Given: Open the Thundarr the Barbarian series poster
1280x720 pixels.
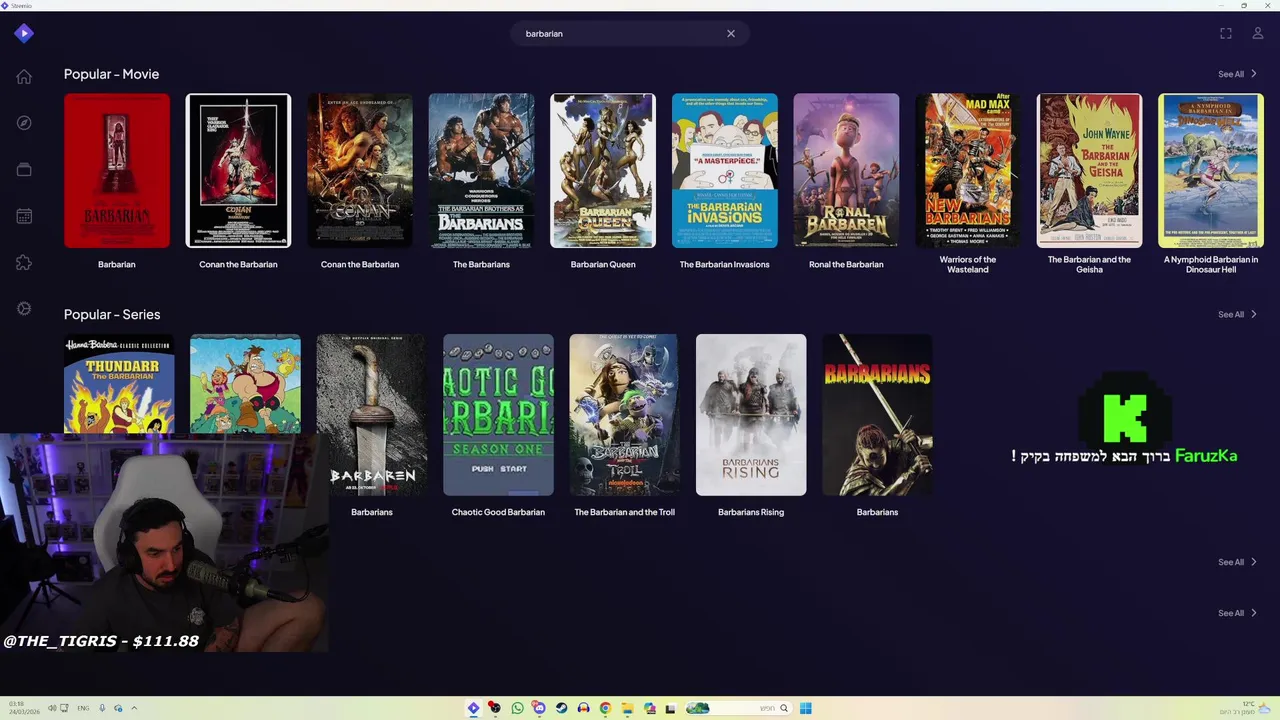Looking at the screenshot, I should click(119, 384).
